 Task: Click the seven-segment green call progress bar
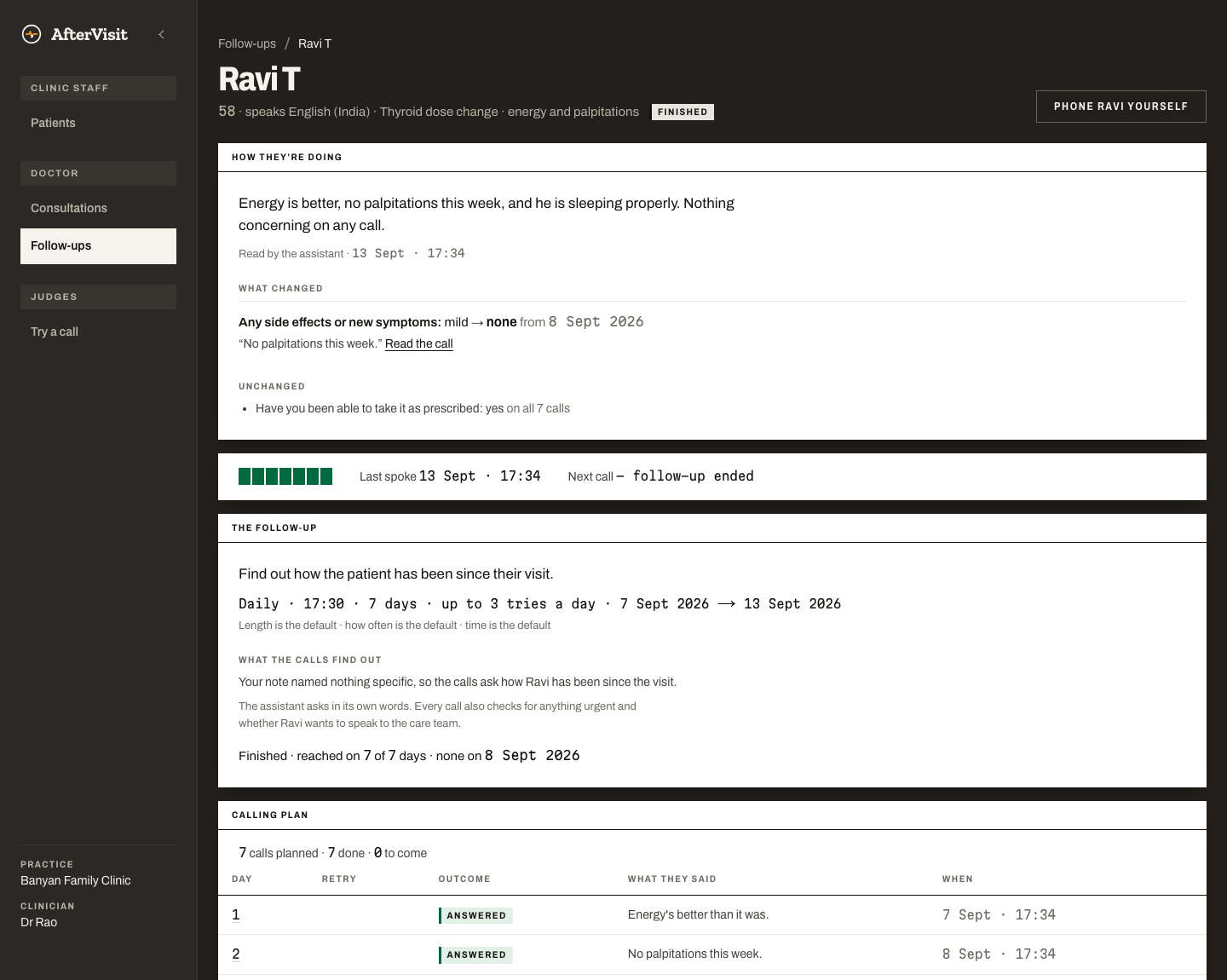285,476
